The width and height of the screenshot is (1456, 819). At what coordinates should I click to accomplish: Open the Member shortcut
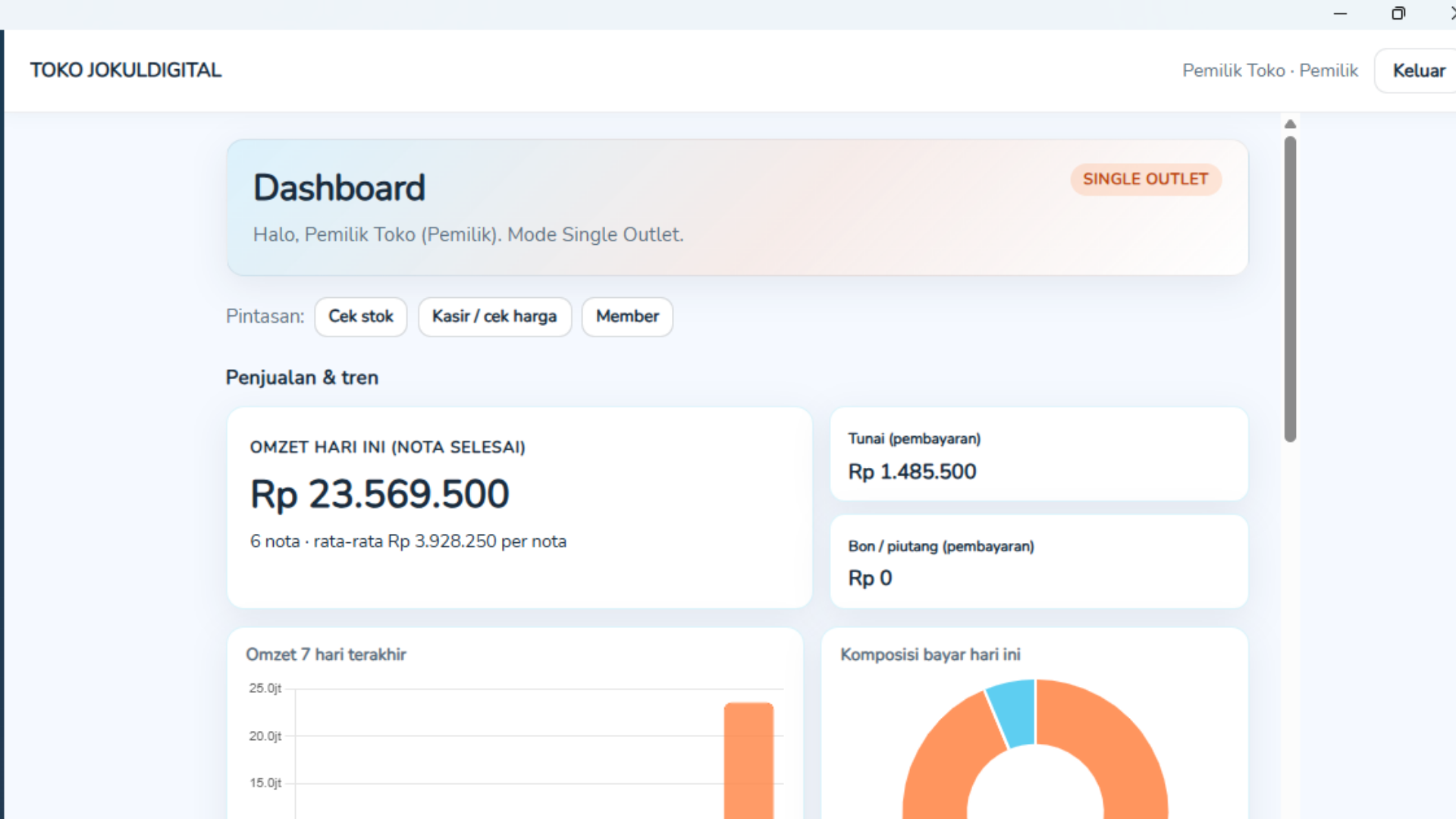(x=627, y=316)
